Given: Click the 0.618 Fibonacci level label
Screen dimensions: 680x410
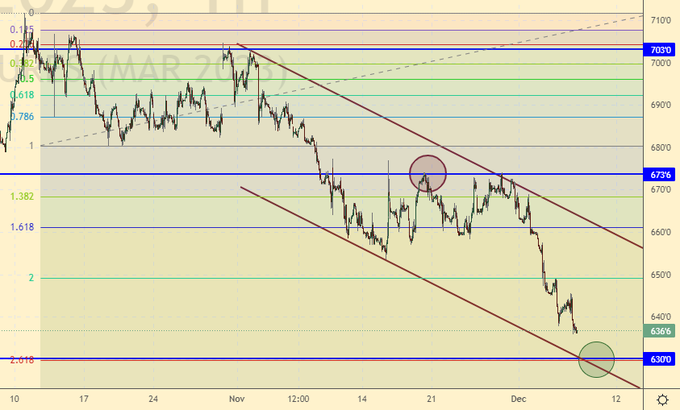Looking at the screenshot, I should 22,95.
